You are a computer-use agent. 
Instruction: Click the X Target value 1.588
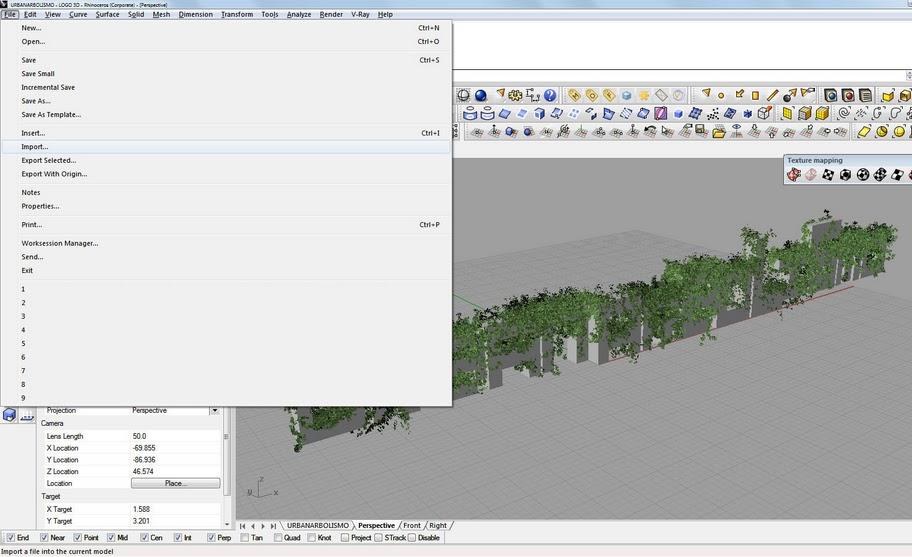point(141,509)
